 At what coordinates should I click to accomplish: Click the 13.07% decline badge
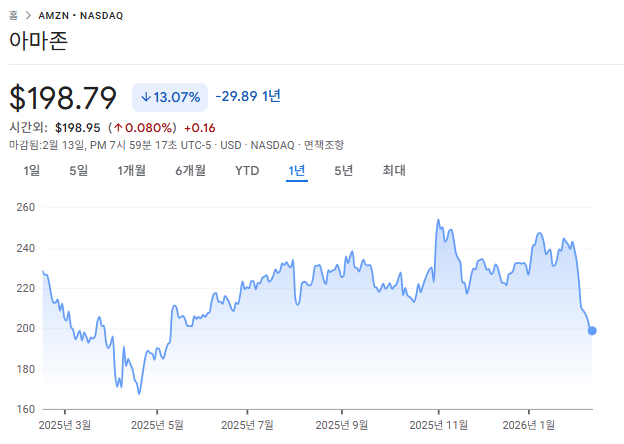click(x=170, y=97)
